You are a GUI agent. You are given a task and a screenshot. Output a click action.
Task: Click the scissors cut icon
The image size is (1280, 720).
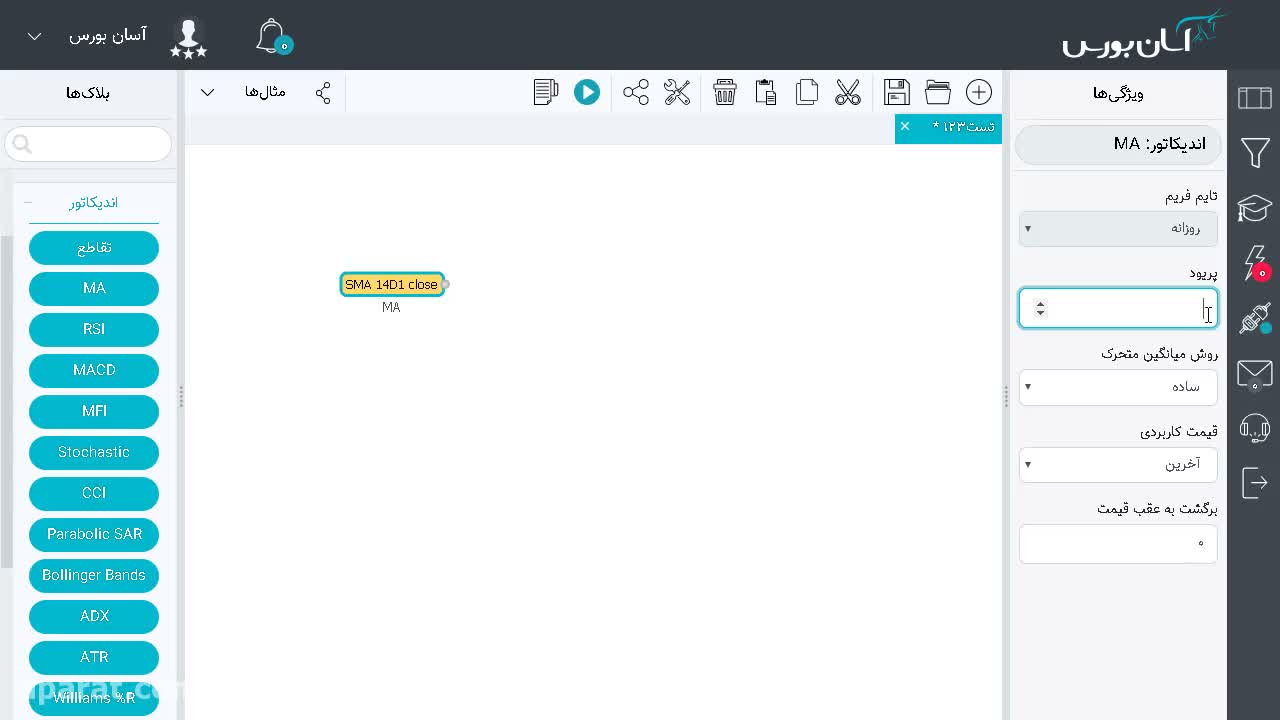click(848, 92)
